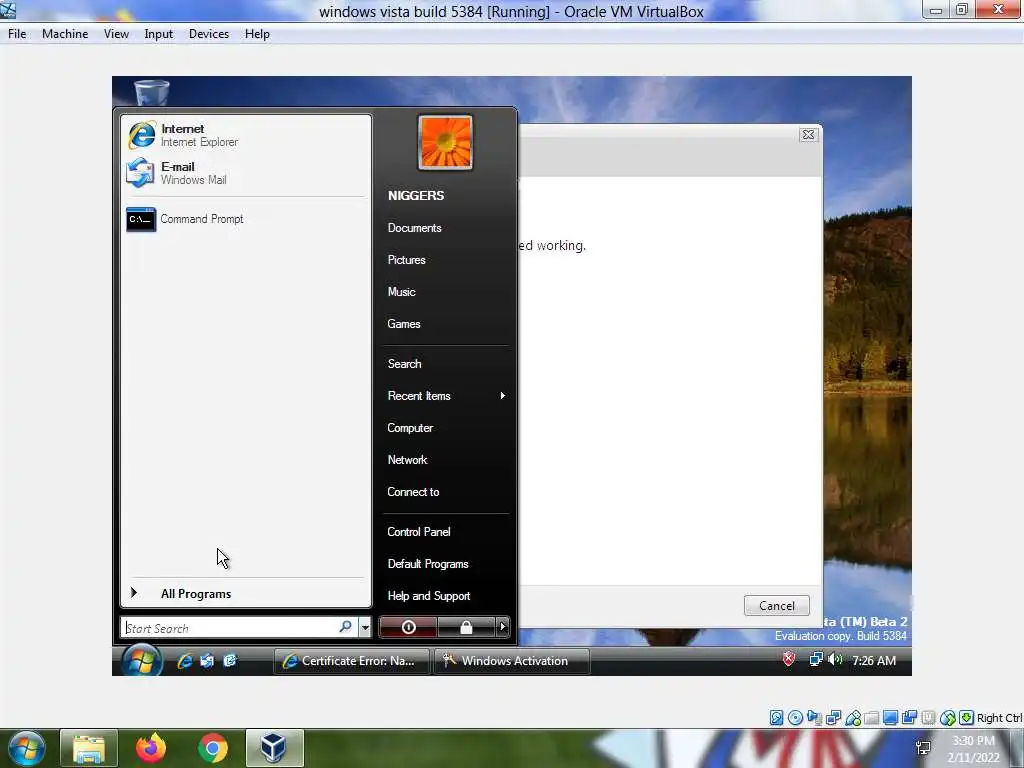Image resolution: width=1024 pixels, height=768 pixels.
Task: Click the Start menu power button
Action: point(408,627)
